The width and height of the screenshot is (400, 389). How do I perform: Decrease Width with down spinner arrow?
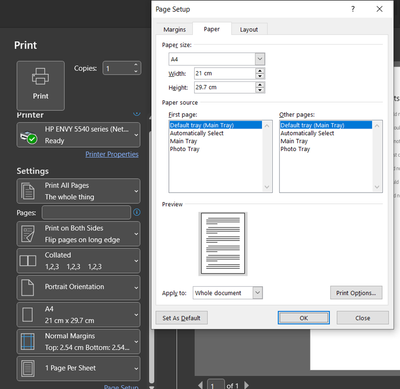click(x=260, y=76)
